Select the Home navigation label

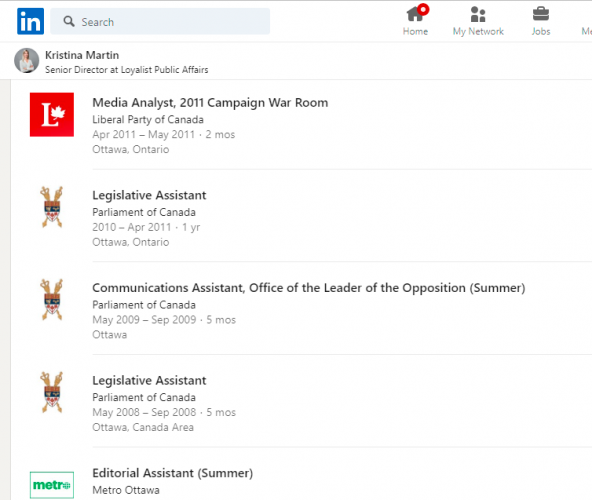pos(415,31)
